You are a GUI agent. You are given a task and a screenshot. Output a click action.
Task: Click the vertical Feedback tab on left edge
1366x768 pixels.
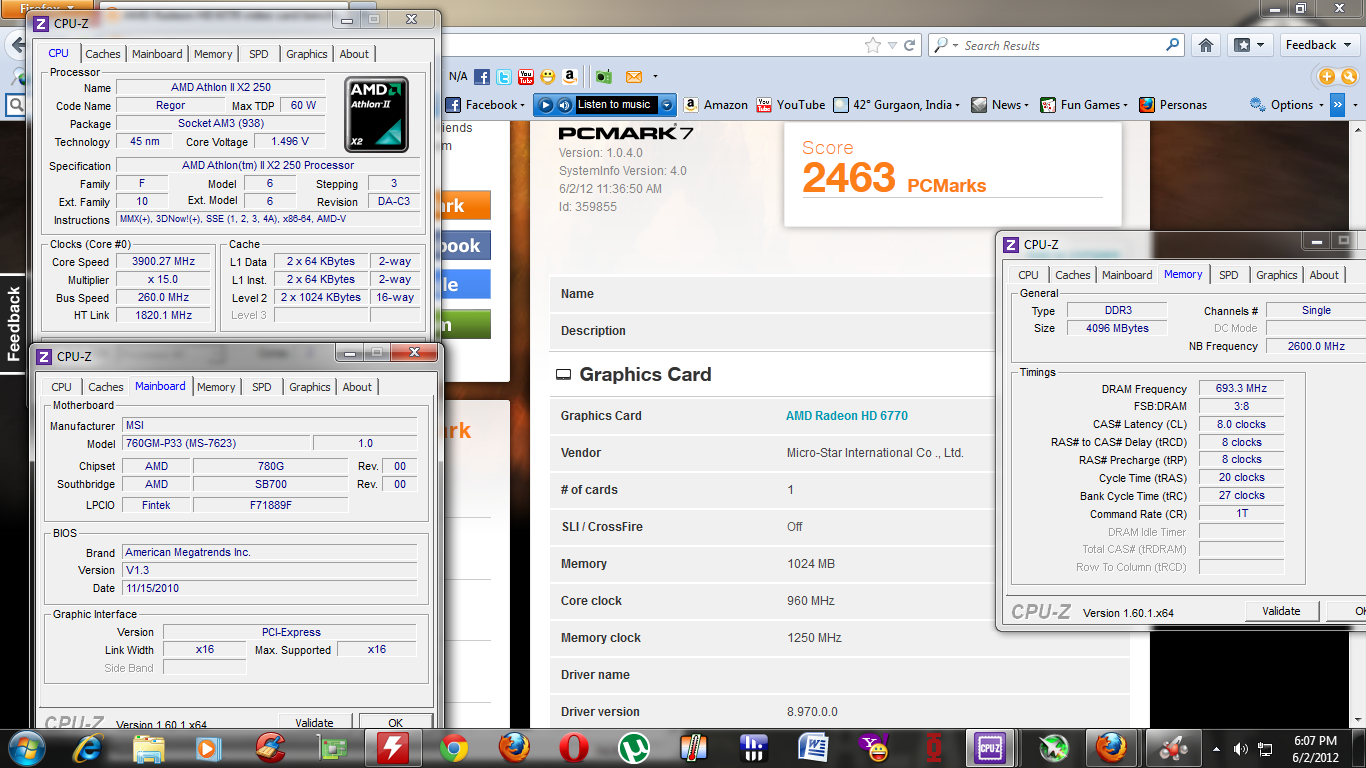tap(13, 323)
